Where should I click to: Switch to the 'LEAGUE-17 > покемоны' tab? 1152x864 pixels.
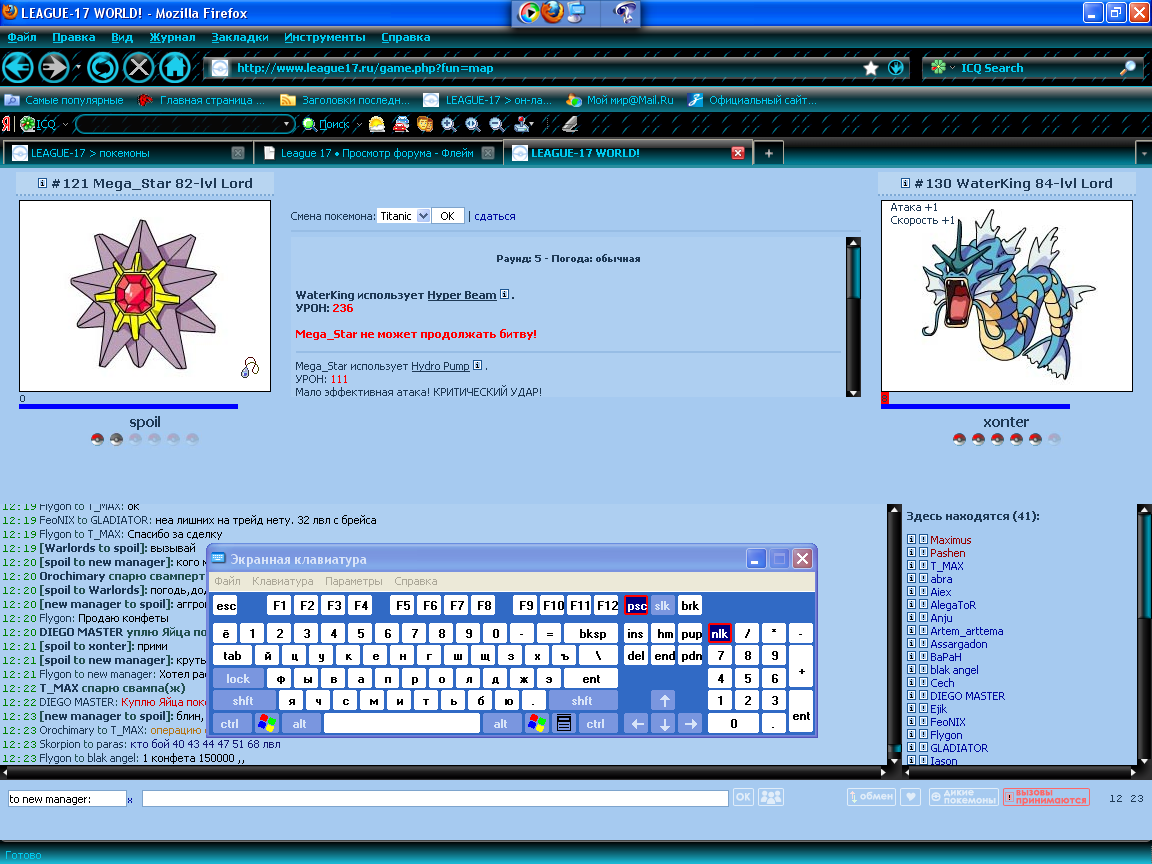click(126, 153)
